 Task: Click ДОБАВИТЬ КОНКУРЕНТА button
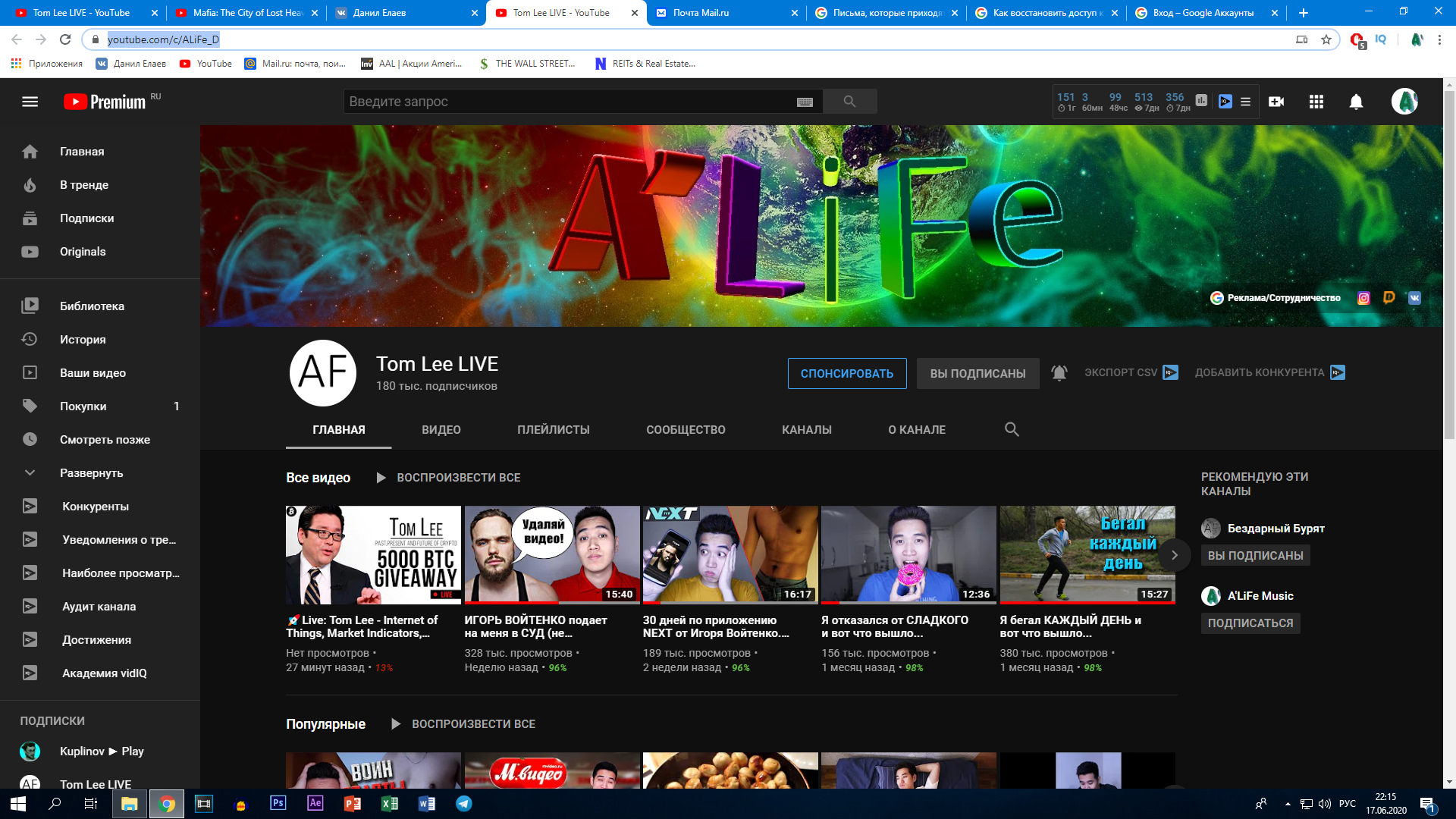point(1269,372)
